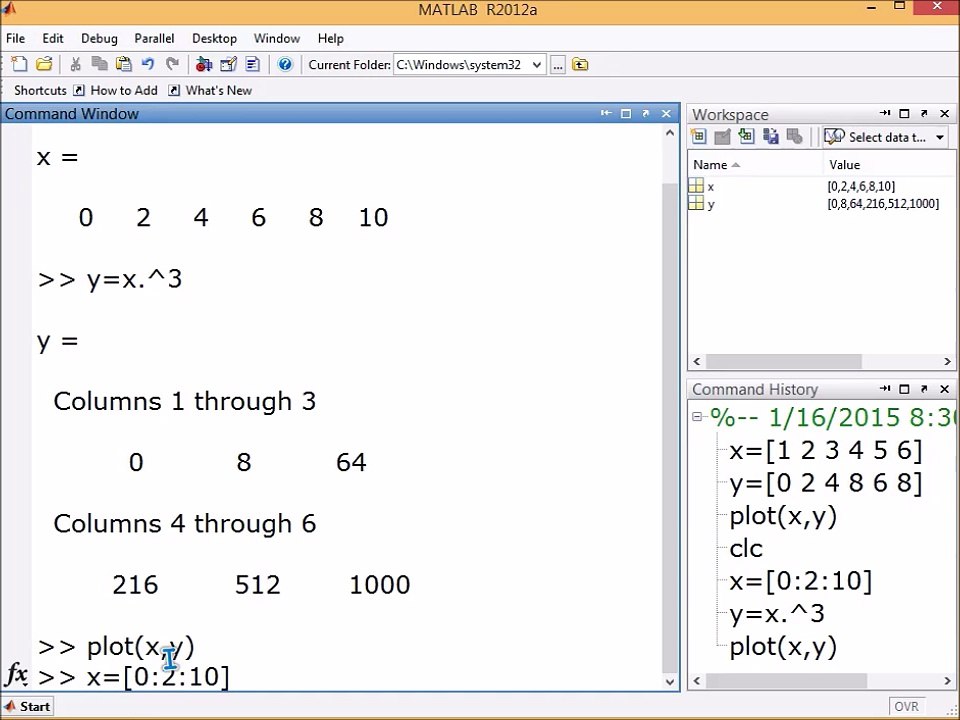Viewport: 960px width, 720px height.
Task: Click the fx function browser icon
Action: (x=16, y=675)
